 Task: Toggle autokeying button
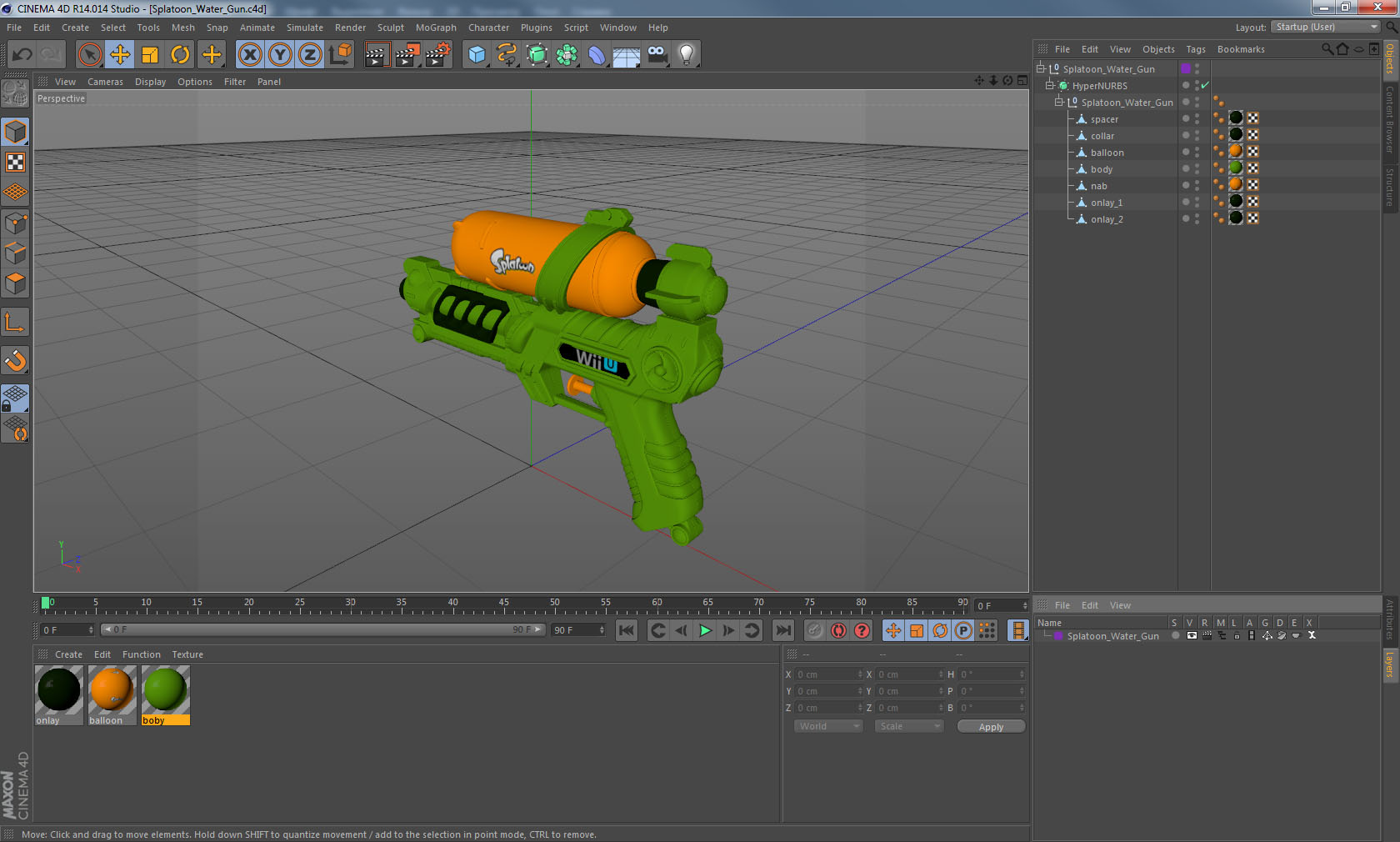click(838, 630)
